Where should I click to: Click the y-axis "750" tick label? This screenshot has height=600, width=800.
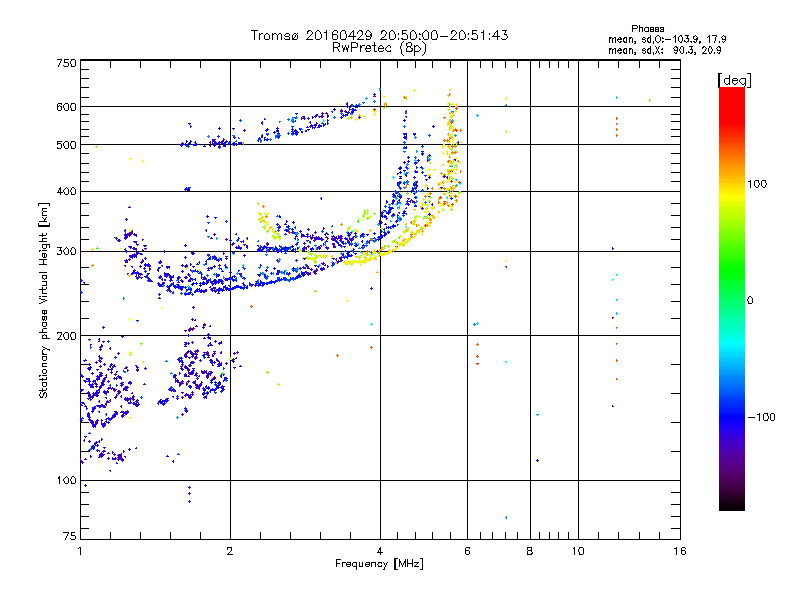(x=66, y=63)
